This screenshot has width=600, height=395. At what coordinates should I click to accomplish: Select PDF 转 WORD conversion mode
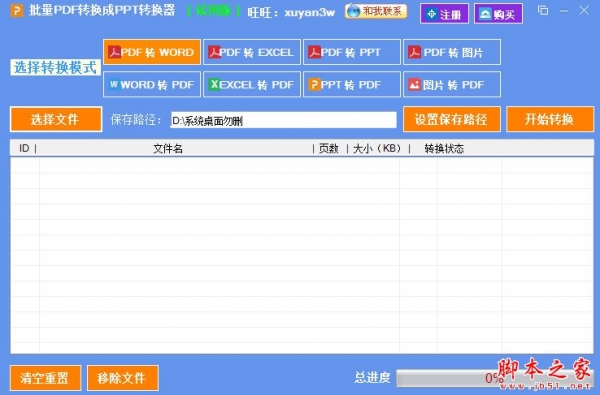point(152,52)
